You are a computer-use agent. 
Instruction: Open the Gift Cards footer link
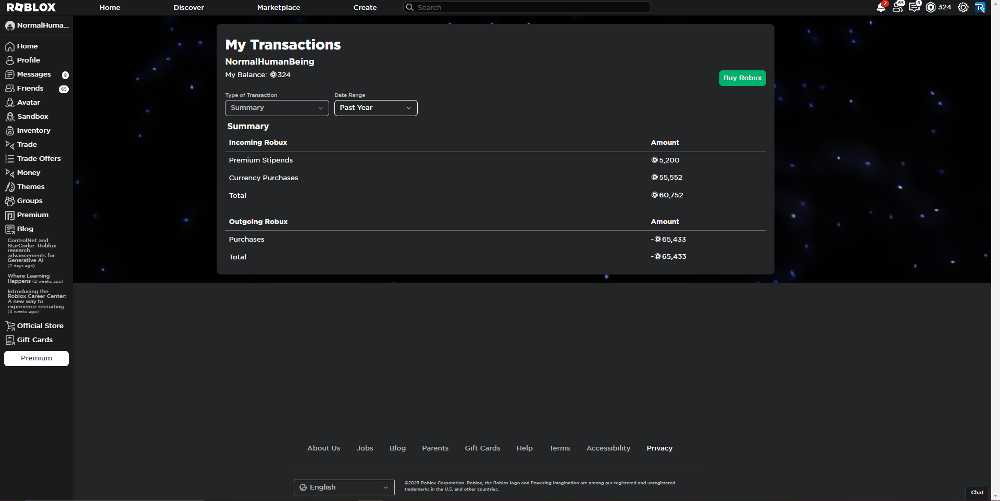(482, 448)
